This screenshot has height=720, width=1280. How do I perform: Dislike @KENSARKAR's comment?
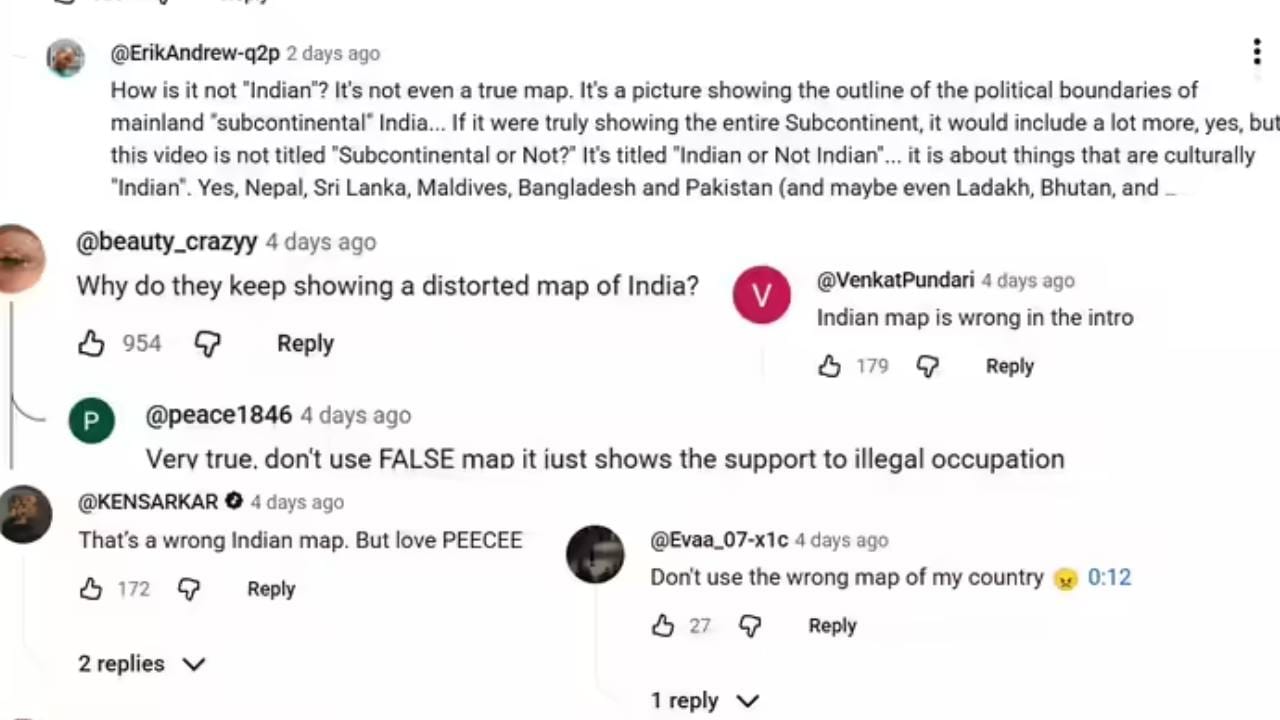(x=189, y=589)
